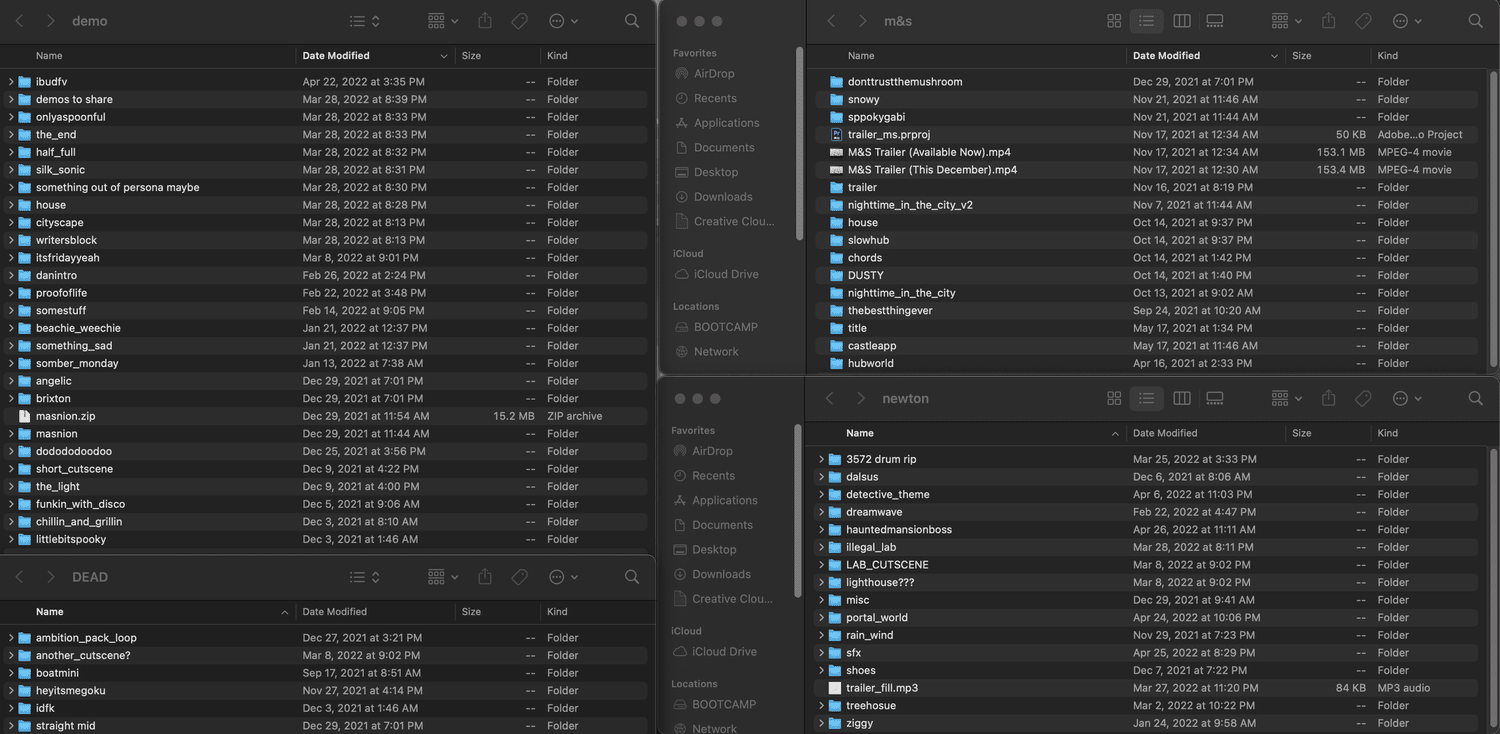
Task: Toggle sort by Name in newton window
Action: click(860, 433)
